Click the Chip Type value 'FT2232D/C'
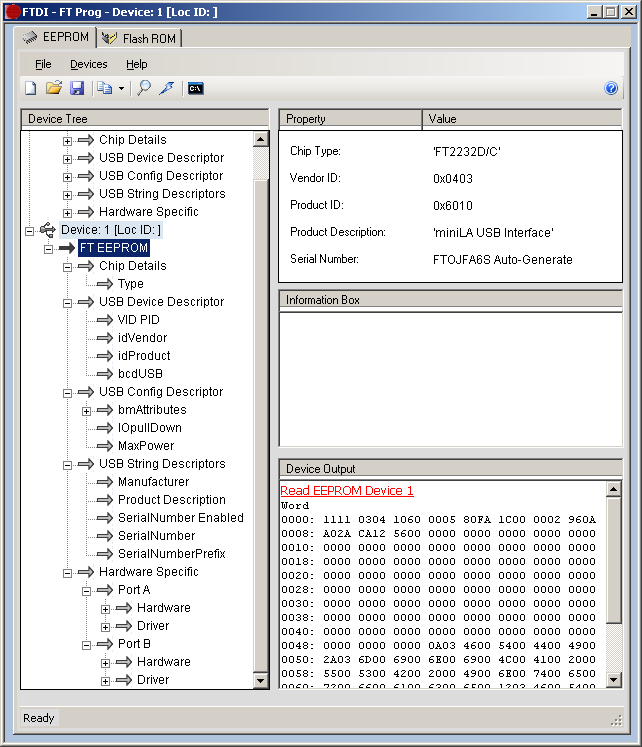Viewport: 642px width, 747px height. click(467, 152)
